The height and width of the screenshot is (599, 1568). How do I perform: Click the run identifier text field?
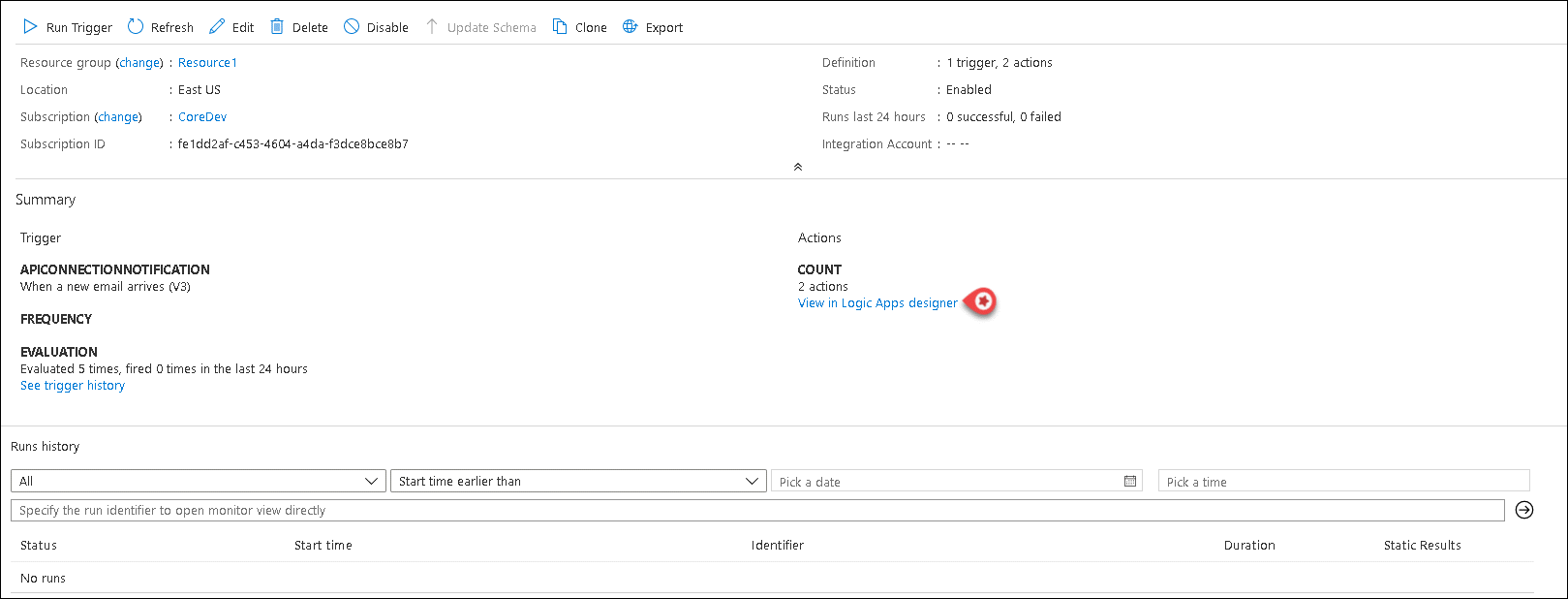tap(755, 511)
